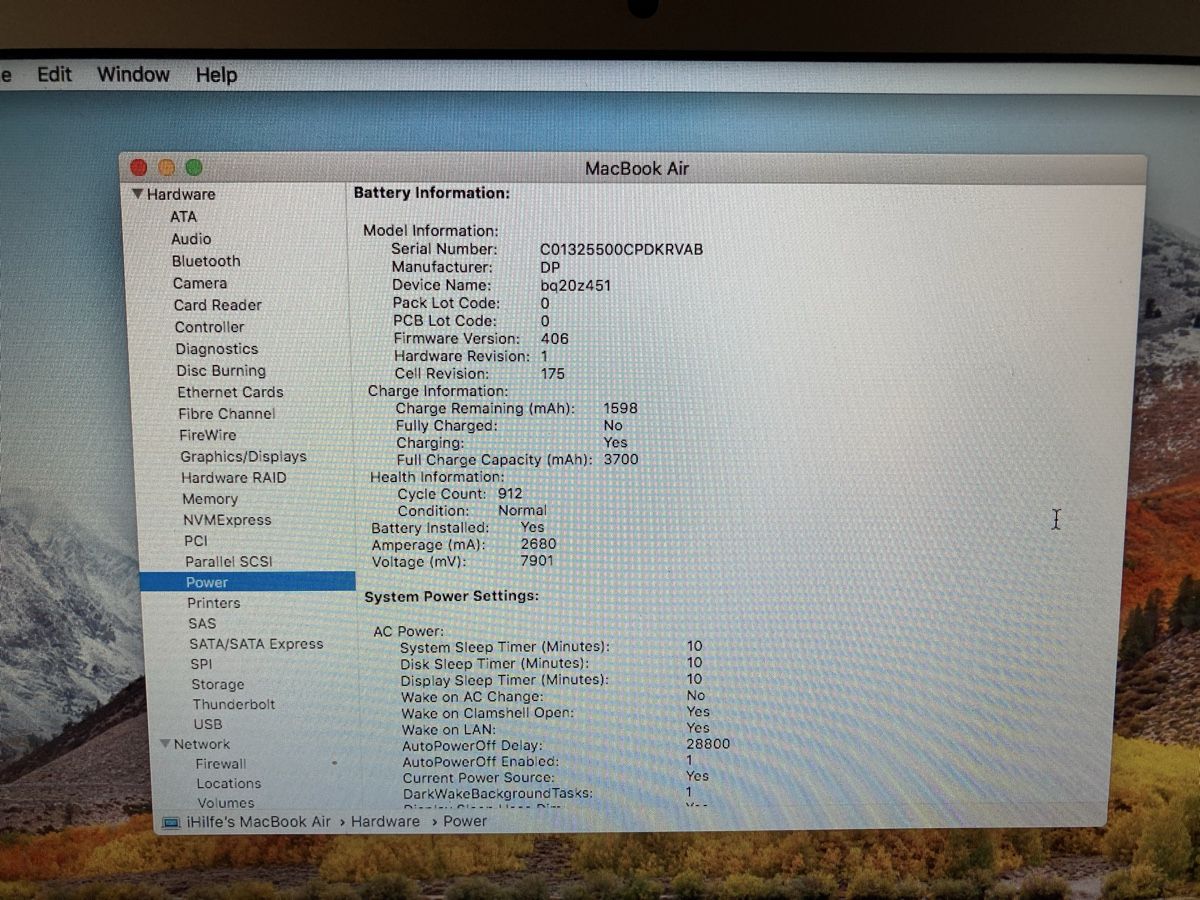Close the MacBook Air window

pyautogui.click(x=139, y=168)
